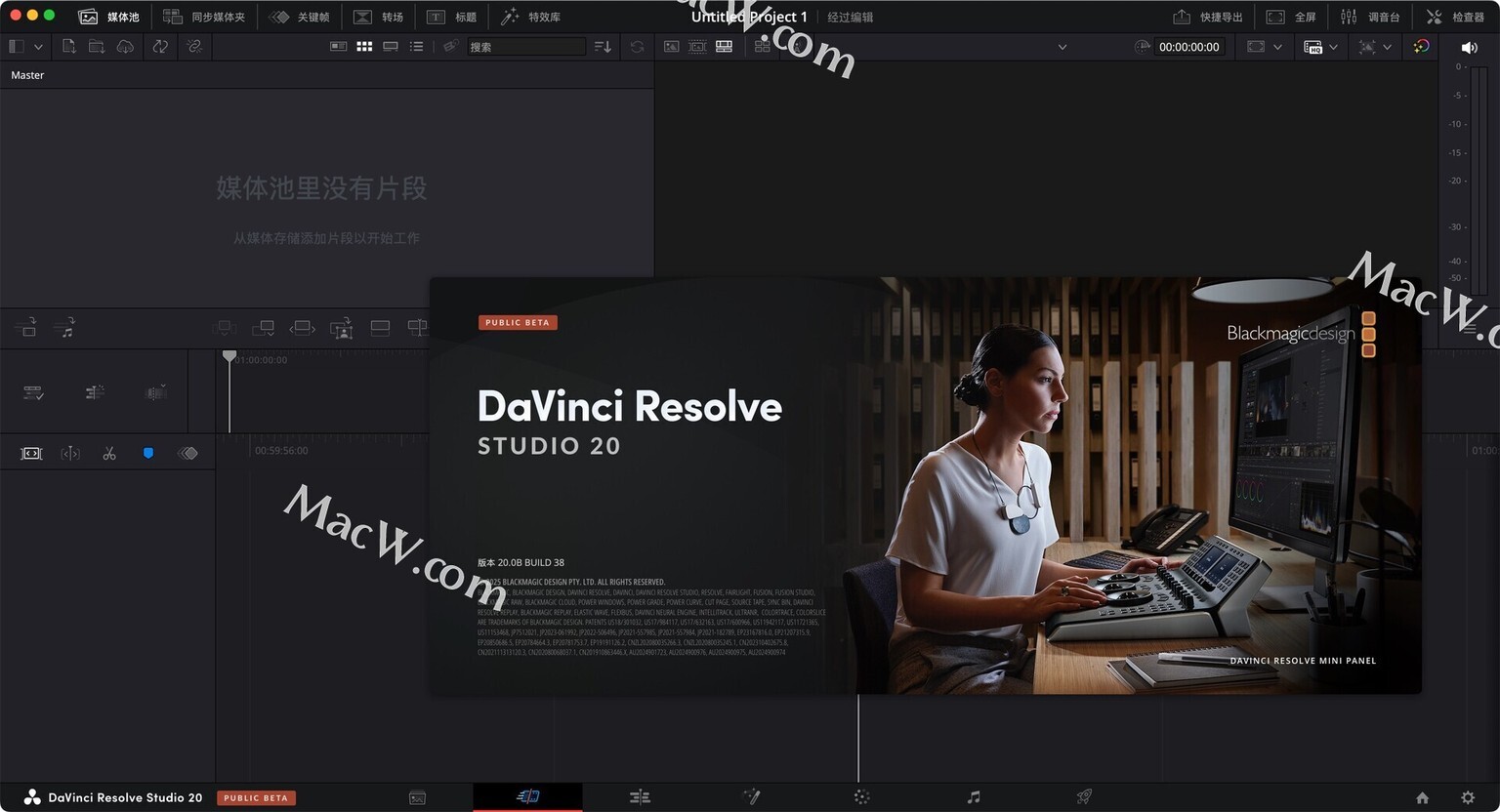This screenshot has height=812, width=1500.
Task: Click the smart insert edit icon
Action: (x=225, y=328)
